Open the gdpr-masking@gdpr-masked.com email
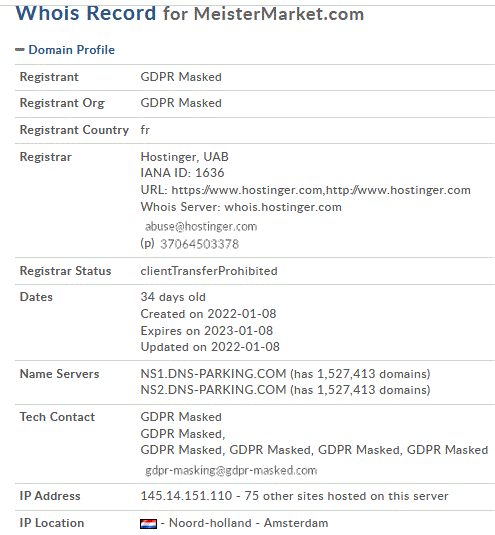 click(231, 471)
